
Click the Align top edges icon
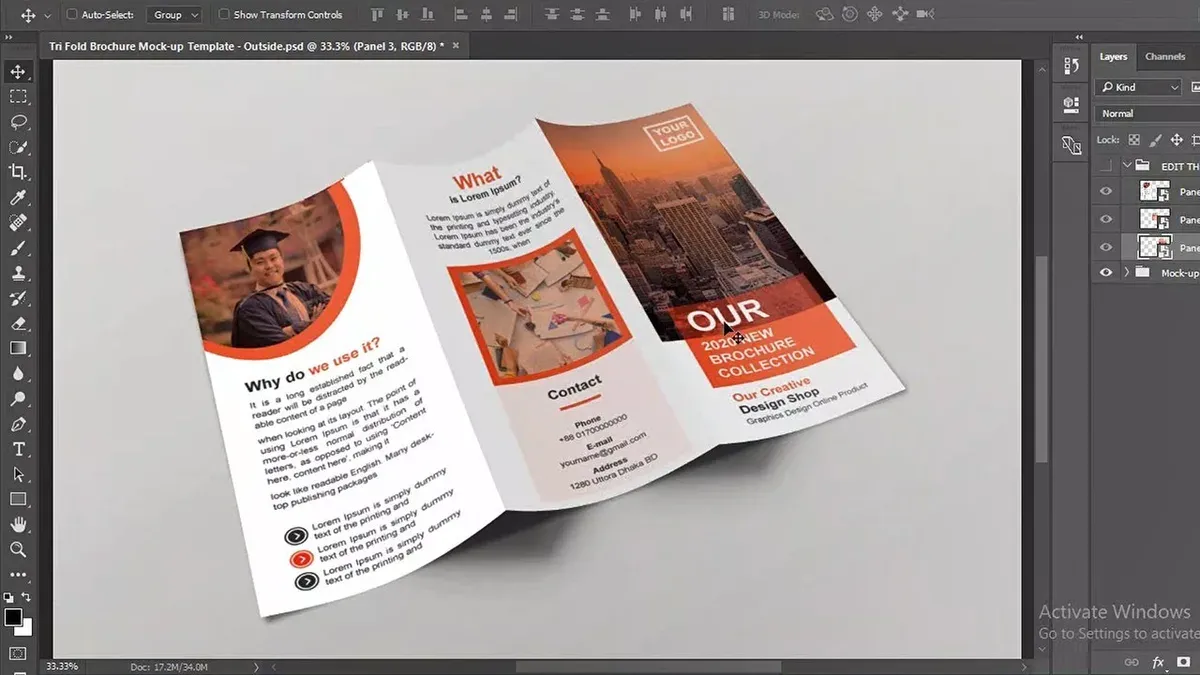click(x=376, y=14)
